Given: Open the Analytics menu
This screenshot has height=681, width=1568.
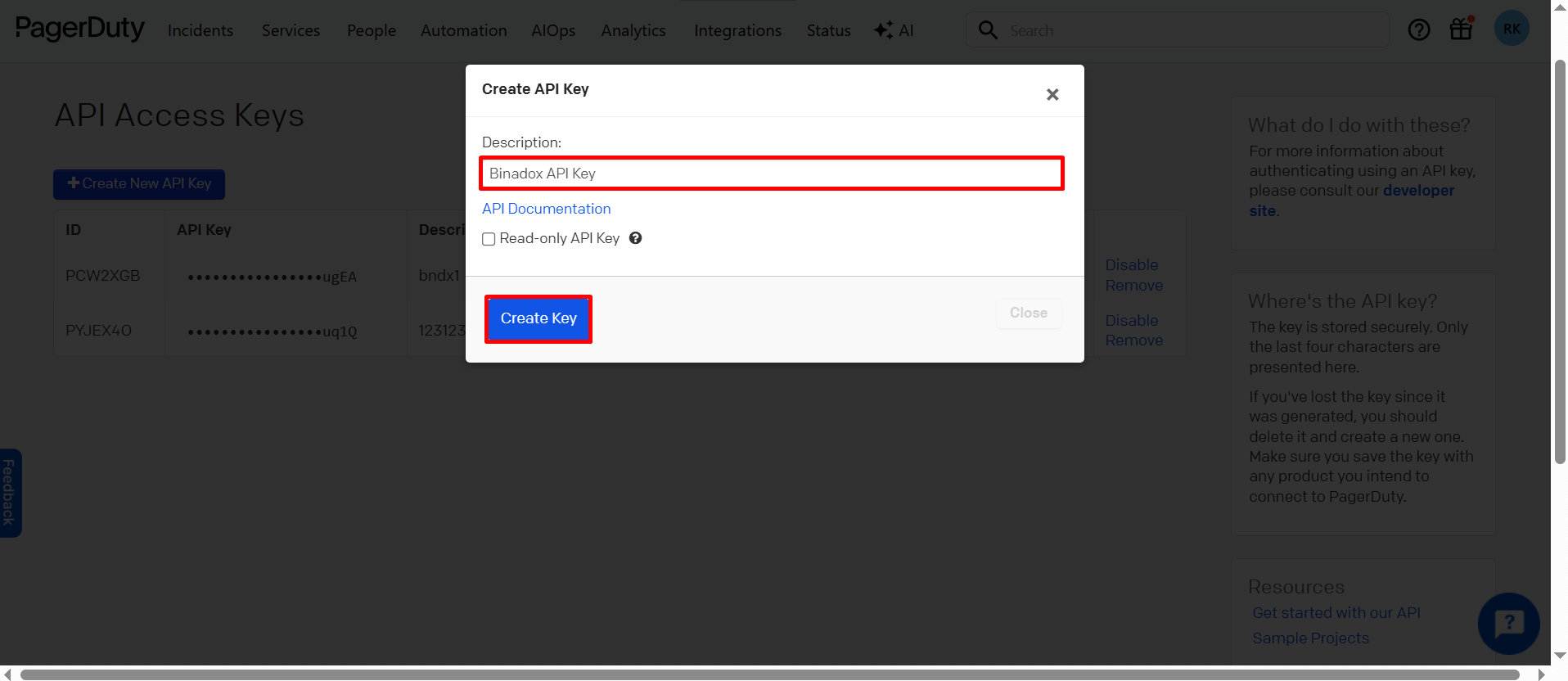Looking at the screenshot, I should coord(633,30).
